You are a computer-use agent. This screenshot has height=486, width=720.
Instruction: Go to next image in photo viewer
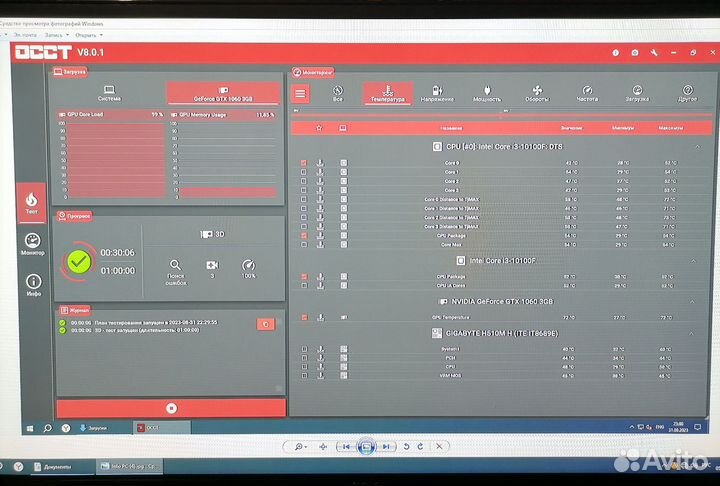click(386, 446)
